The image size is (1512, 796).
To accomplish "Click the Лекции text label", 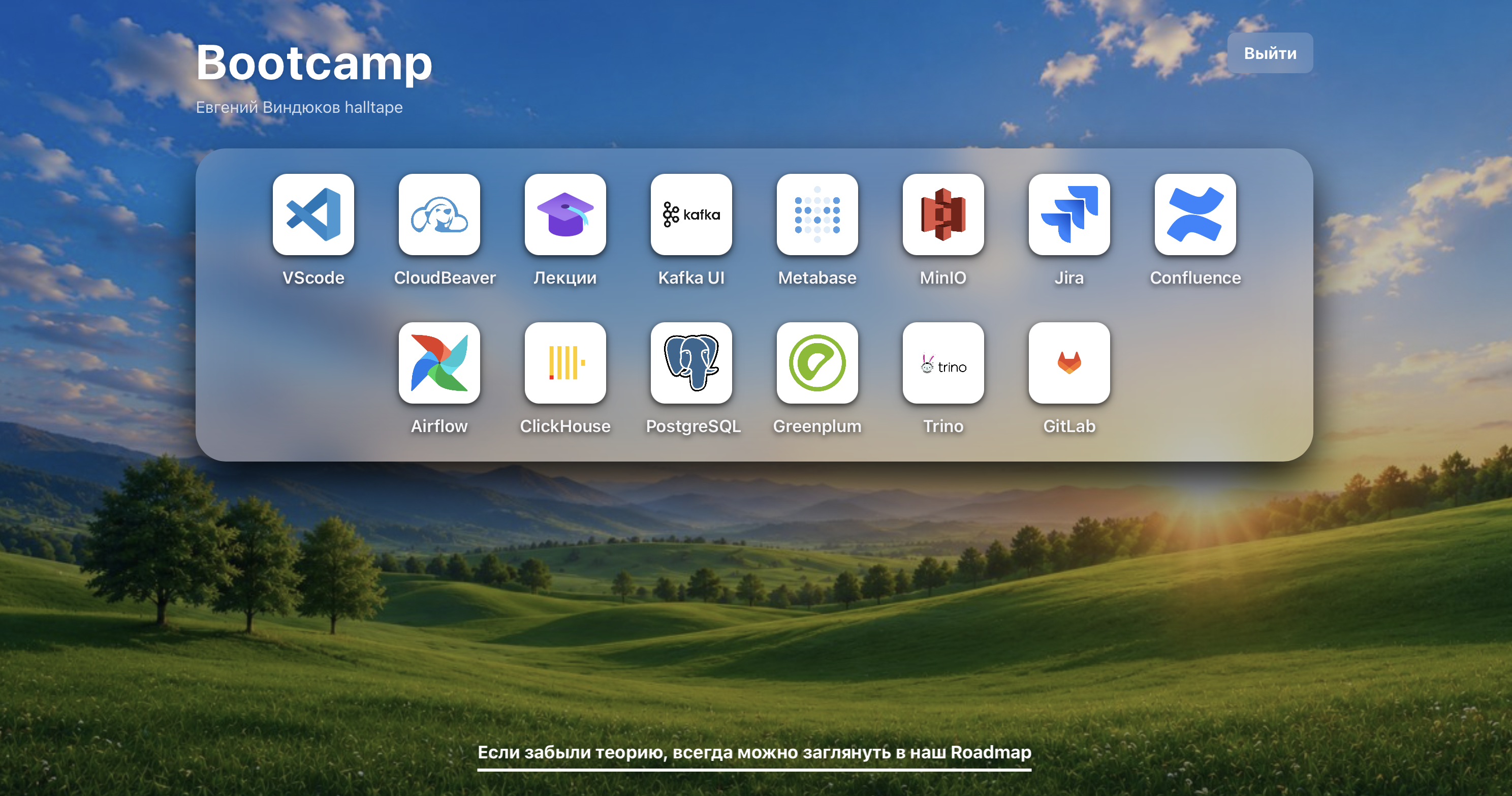I will click(x=565, y=278).
